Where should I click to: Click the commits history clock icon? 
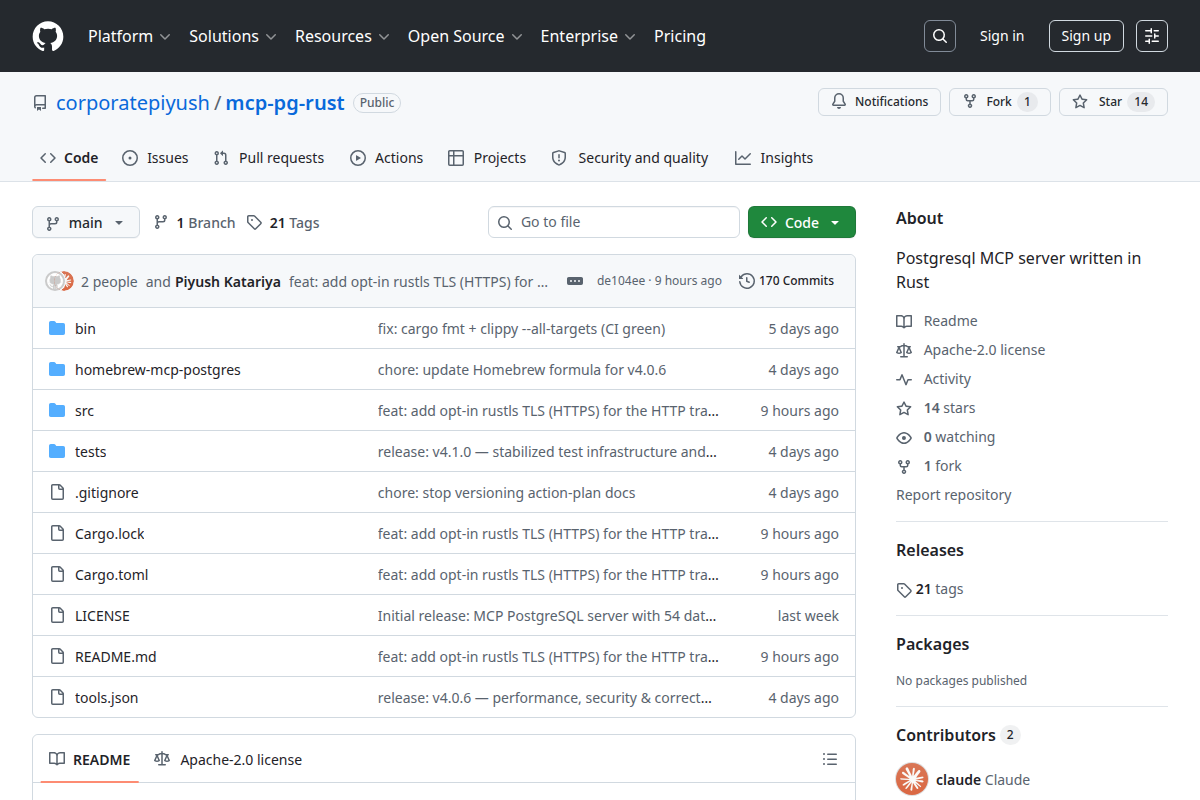pos(746,281)
